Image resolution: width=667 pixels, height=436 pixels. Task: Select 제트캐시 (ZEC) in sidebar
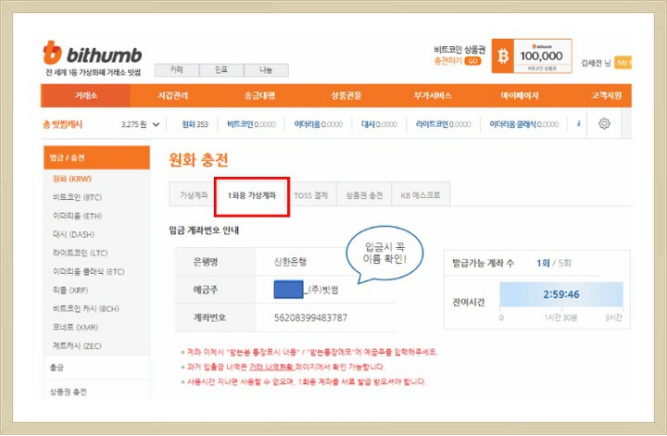point(77,346)
